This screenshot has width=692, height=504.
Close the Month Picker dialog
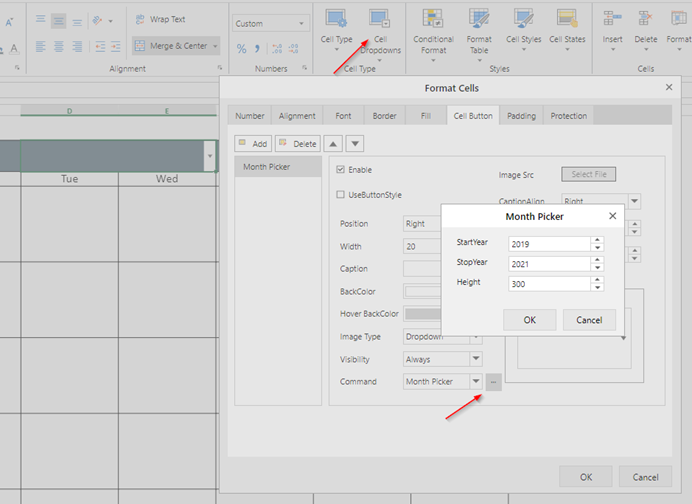(612, 216)
